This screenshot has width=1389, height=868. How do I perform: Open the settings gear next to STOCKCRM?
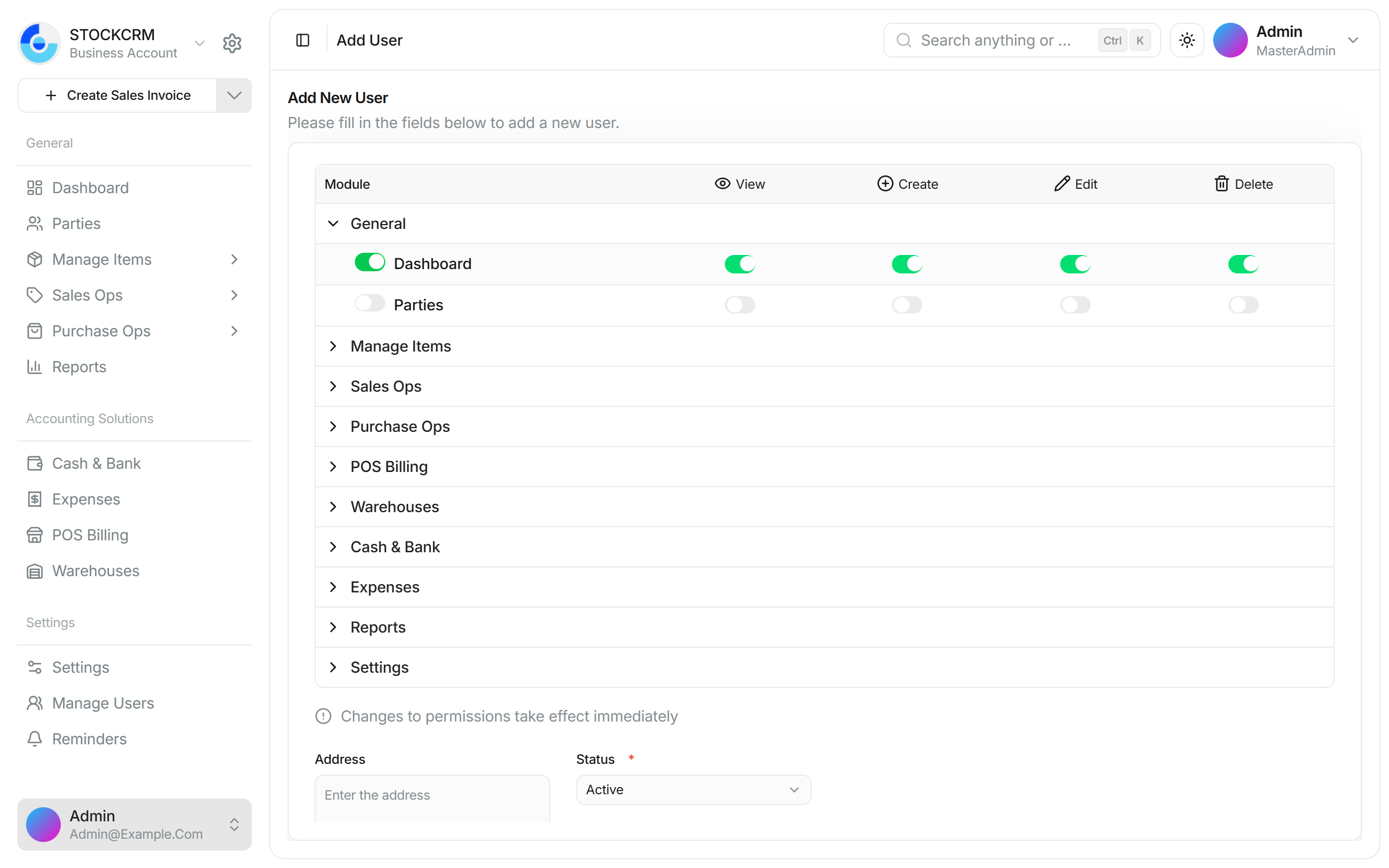[232, 43]
